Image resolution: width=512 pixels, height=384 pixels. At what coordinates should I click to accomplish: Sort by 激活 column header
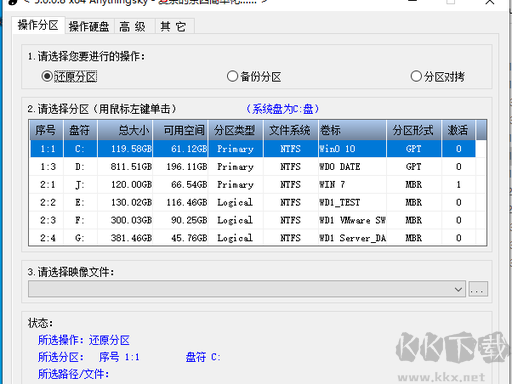pyautogui.click(x=459, y=130)
